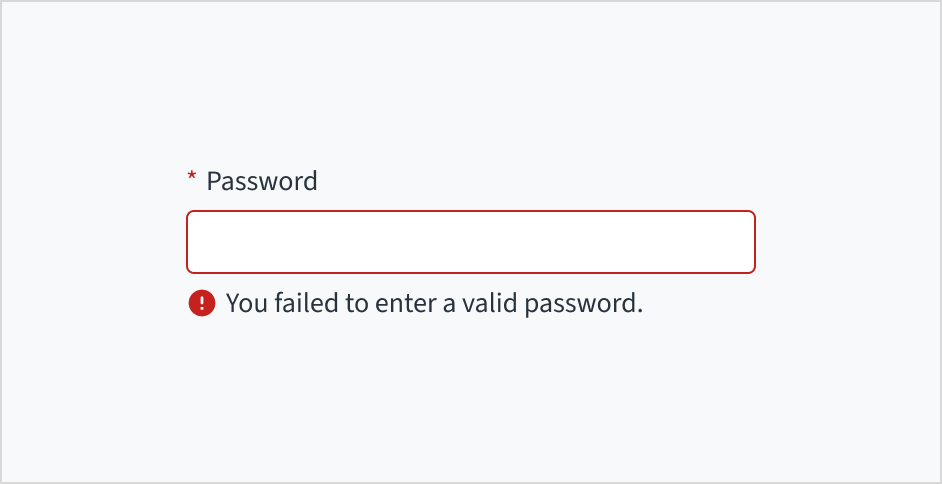Click the red required asterisk
942x484 pixels.
[x=192, y=179]
